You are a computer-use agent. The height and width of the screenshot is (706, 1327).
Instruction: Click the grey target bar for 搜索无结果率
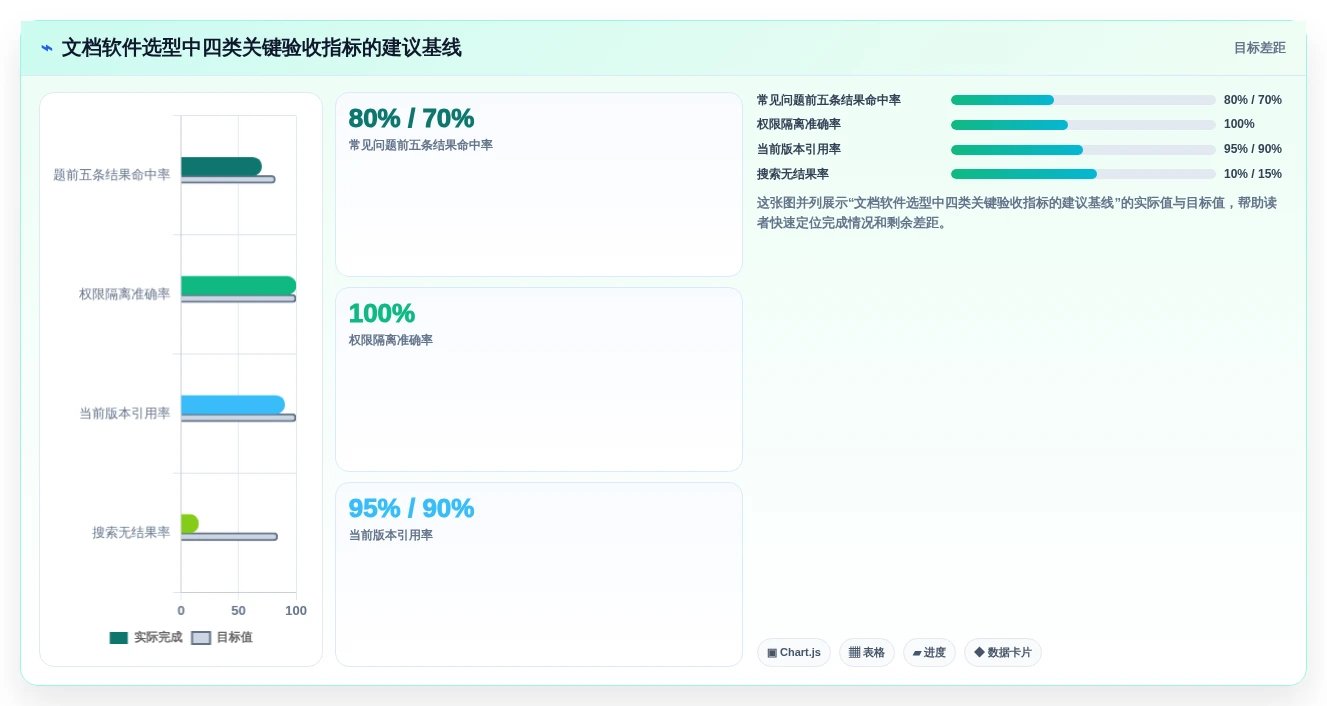pos(229,537)
